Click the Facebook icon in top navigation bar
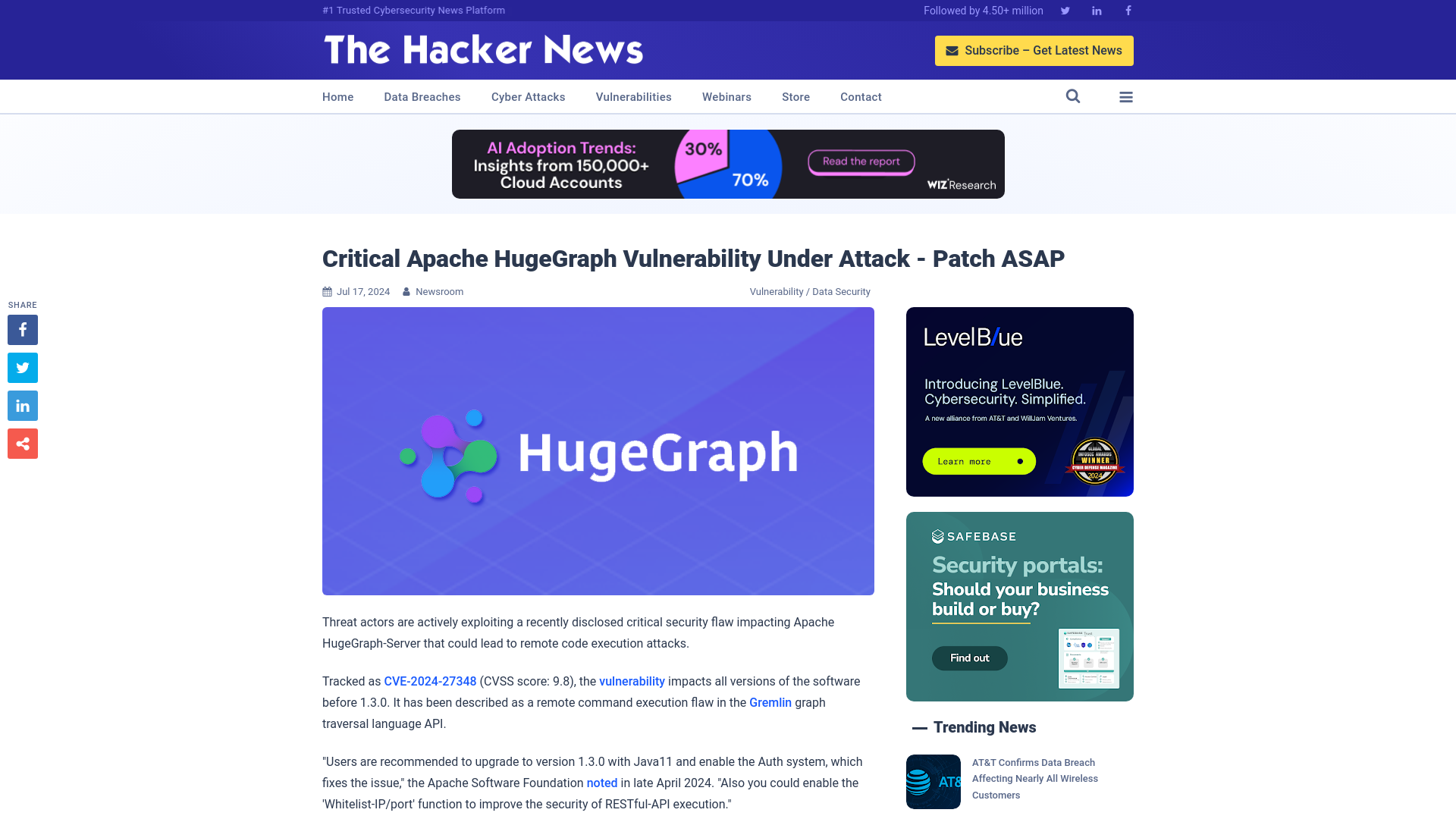The image size is (1456, 819). [x=1128, y=10]
